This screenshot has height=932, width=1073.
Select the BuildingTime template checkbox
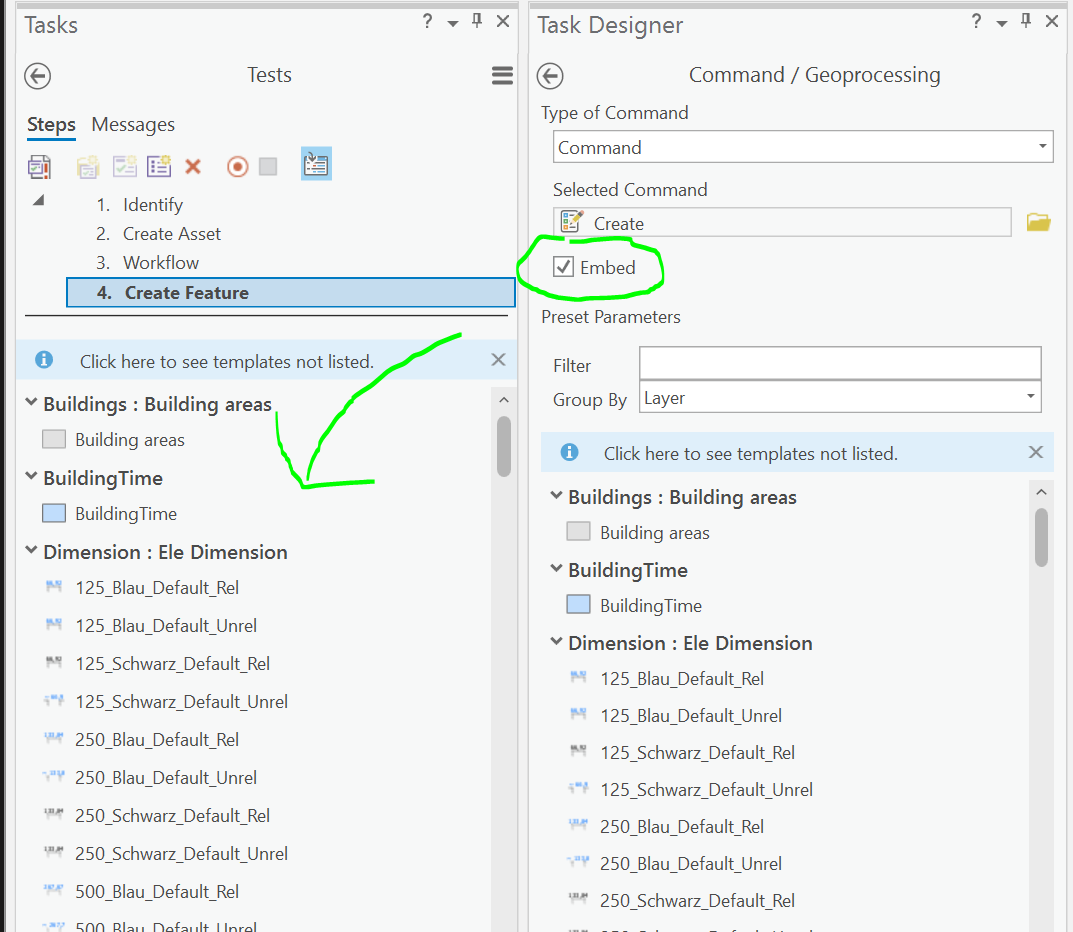click(x=52, y=513)
